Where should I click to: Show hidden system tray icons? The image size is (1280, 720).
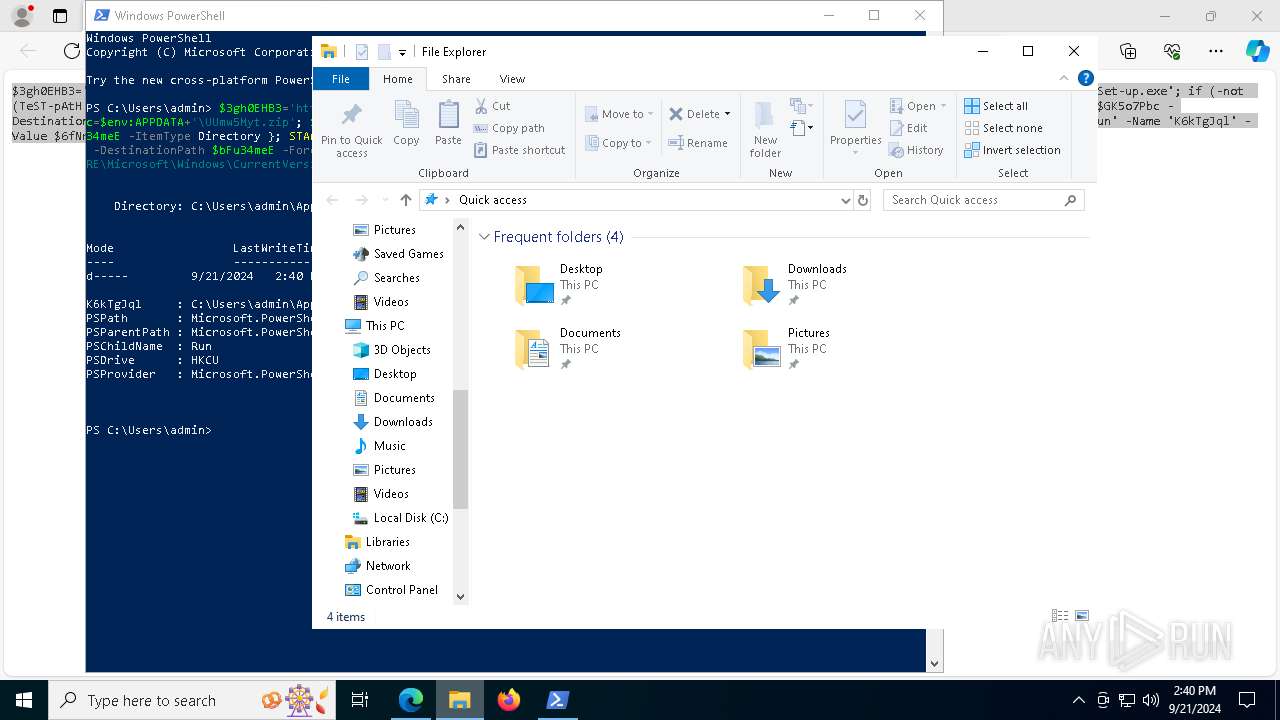(1078, 700)
